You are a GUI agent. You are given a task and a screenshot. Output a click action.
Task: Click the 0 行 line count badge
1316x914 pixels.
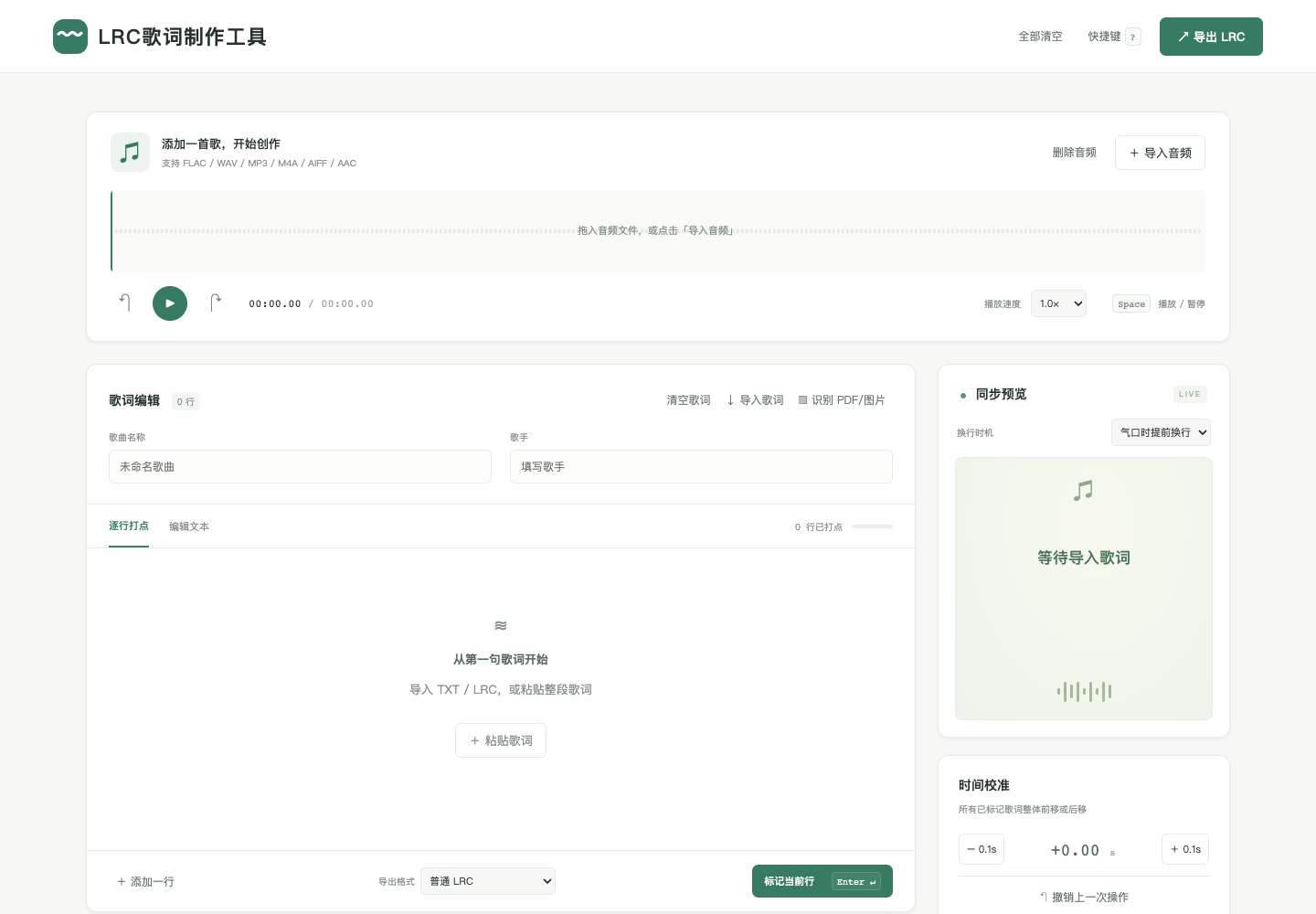[186, 401]
